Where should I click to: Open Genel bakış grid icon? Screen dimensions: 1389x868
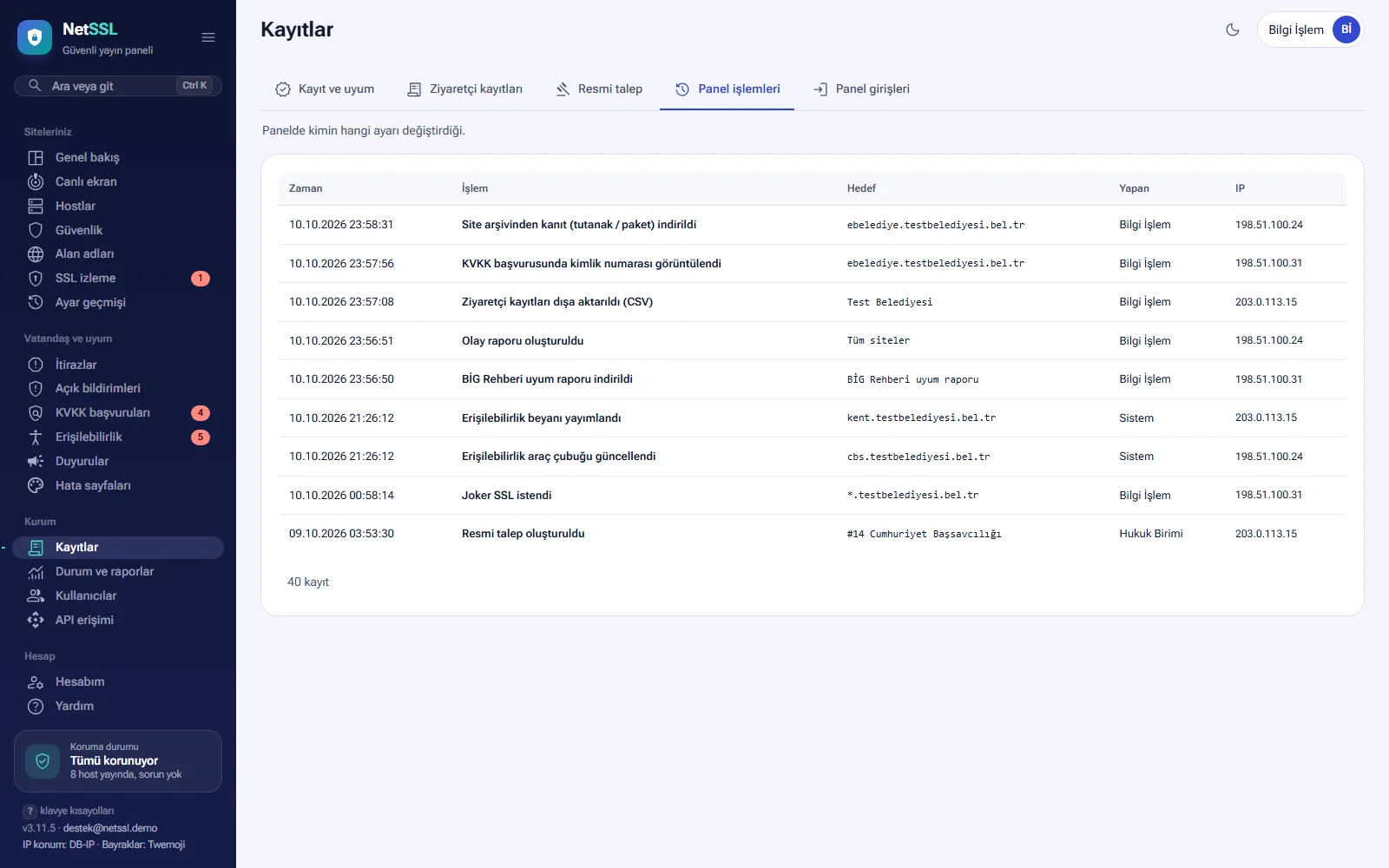pyautogui.click(x=36, y=158)
